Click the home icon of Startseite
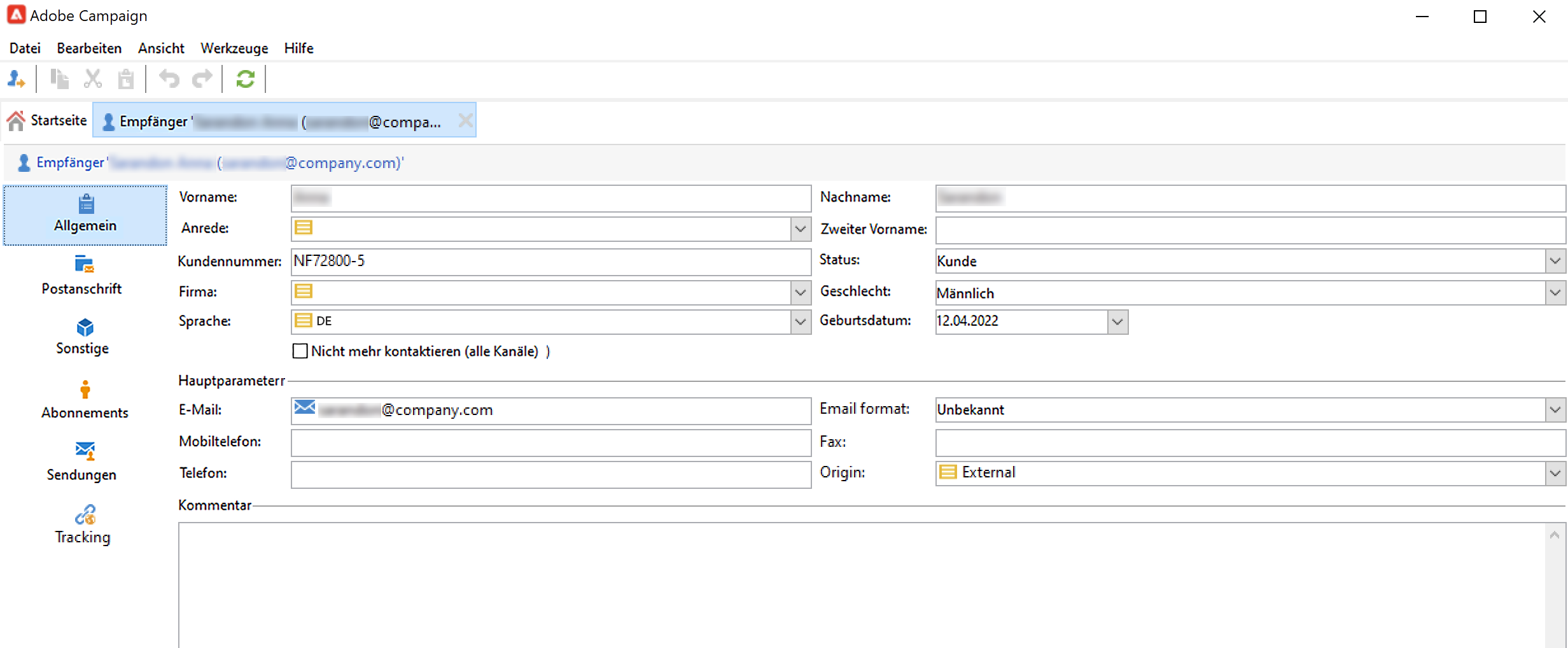Viewport: 1568px width, 648px height. (16, 120)
